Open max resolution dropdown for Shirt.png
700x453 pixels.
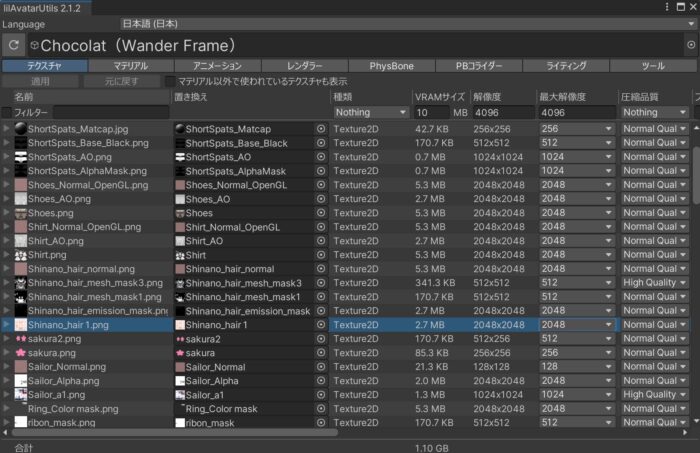tap(576, 255)
